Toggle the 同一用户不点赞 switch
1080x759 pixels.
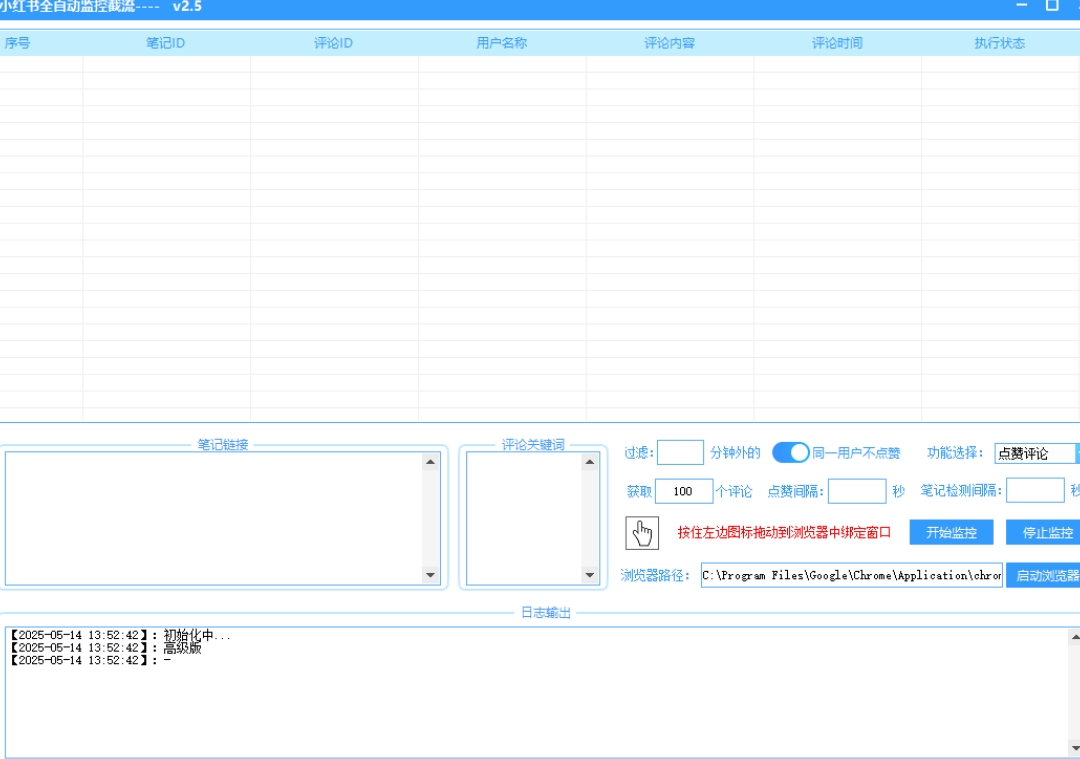click(791, 453)
